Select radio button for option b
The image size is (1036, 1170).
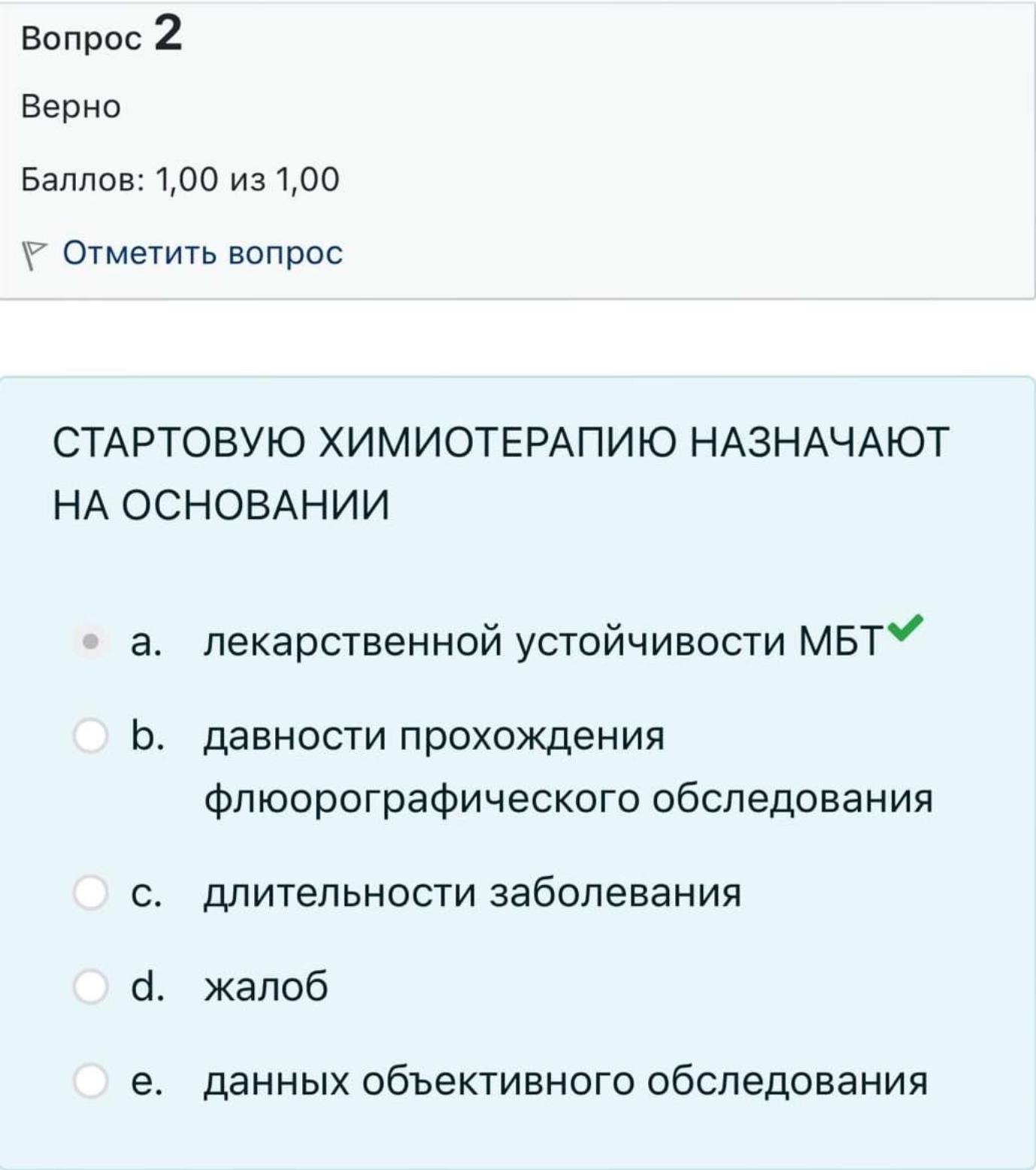pos(90,735)
